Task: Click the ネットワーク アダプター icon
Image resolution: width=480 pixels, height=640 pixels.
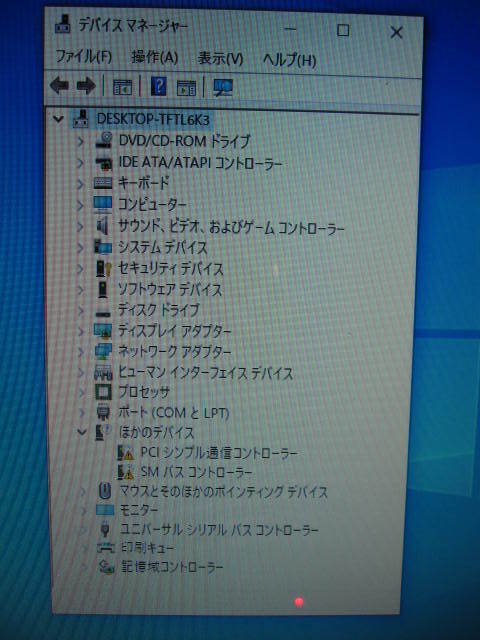Action: [x=103, y=351]
